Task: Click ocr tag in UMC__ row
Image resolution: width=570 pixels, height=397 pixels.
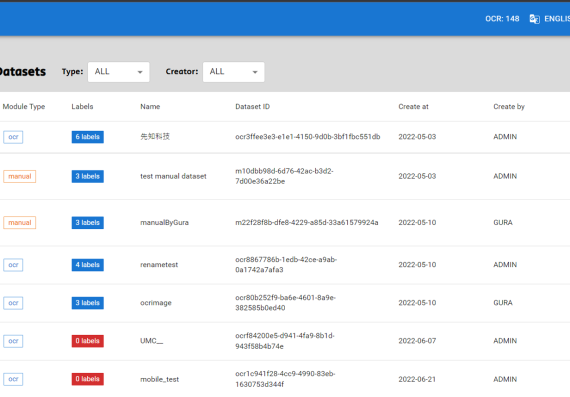Action: [13, 341]
